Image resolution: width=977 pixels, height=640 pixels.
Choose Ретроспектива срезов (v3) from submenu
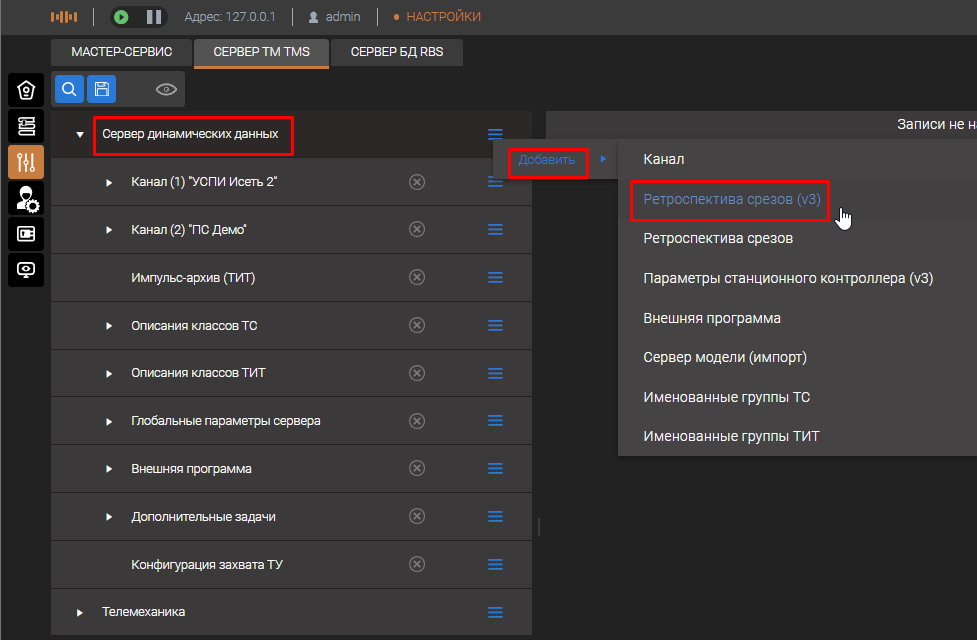pos(731,199)
